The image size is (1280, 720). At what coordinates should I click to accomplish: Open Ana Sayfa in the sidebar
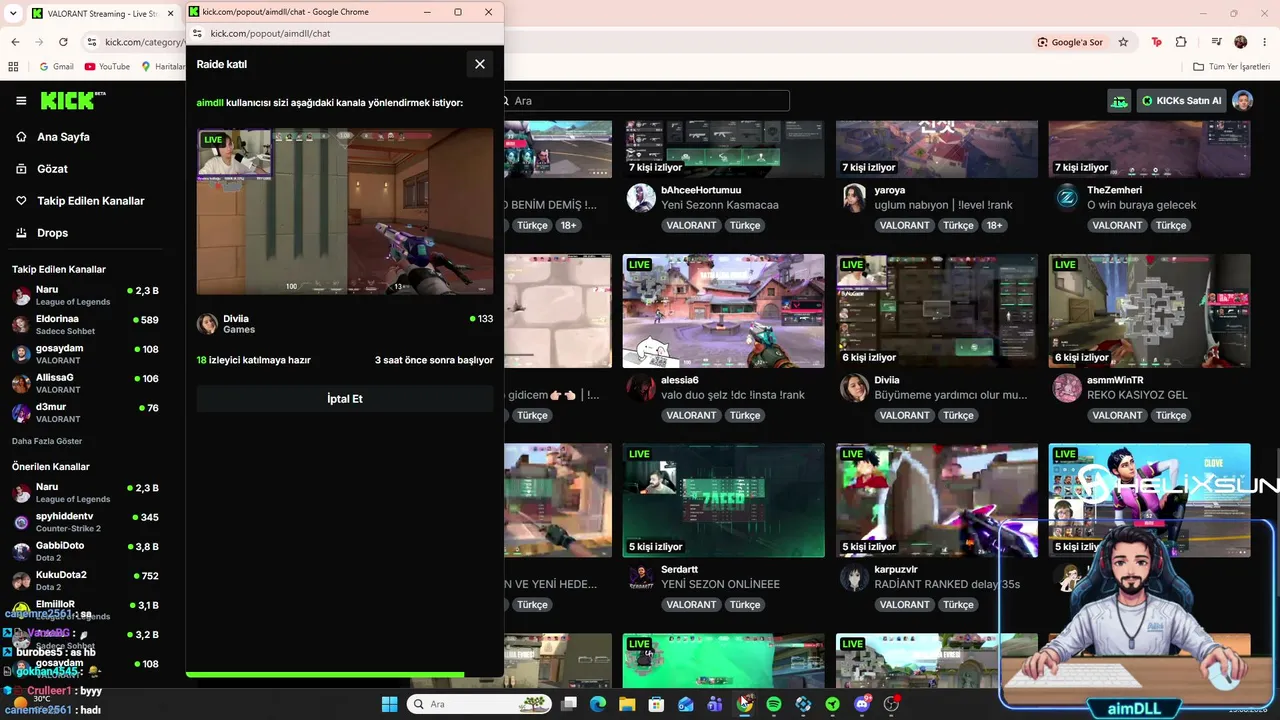click(63, 137)
